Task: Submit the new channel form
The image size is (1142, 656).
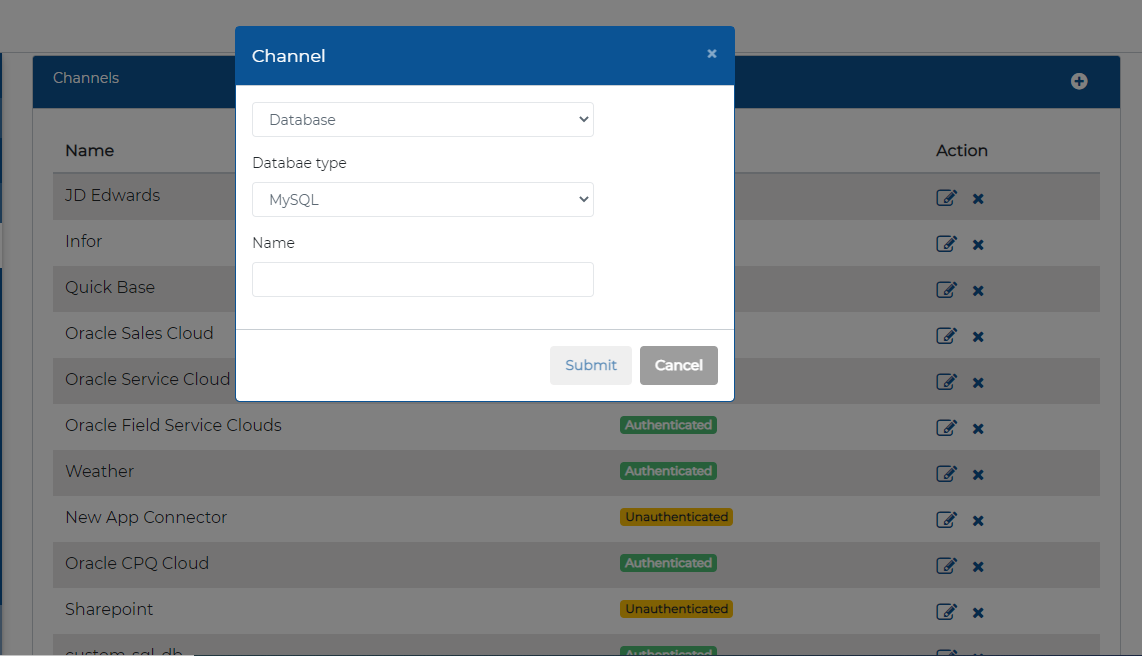Action: pyautogui.click(x=590, y=365)
